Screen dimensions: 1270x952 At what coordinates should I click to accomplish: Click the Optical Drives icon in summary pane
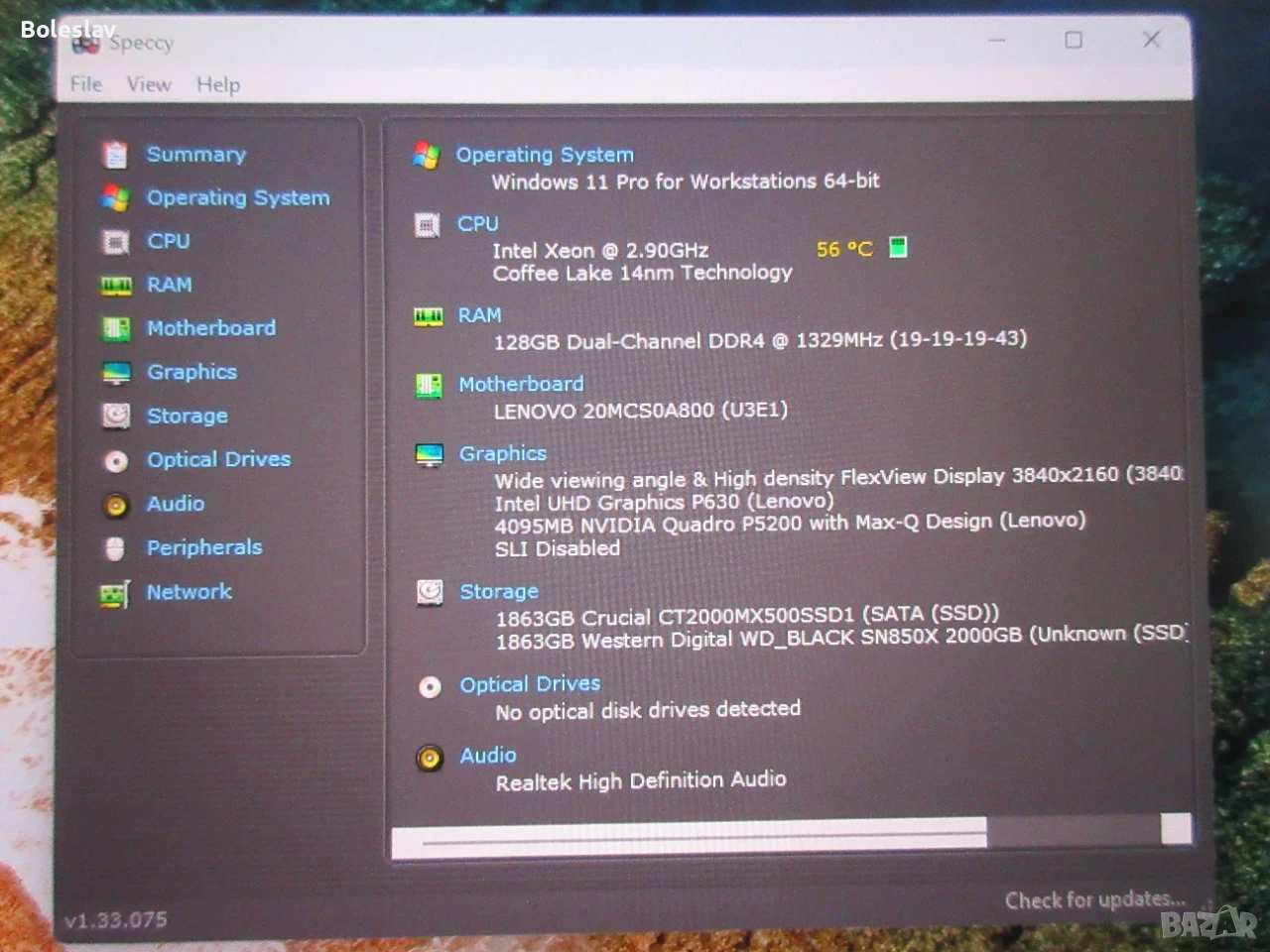(430, 686)
